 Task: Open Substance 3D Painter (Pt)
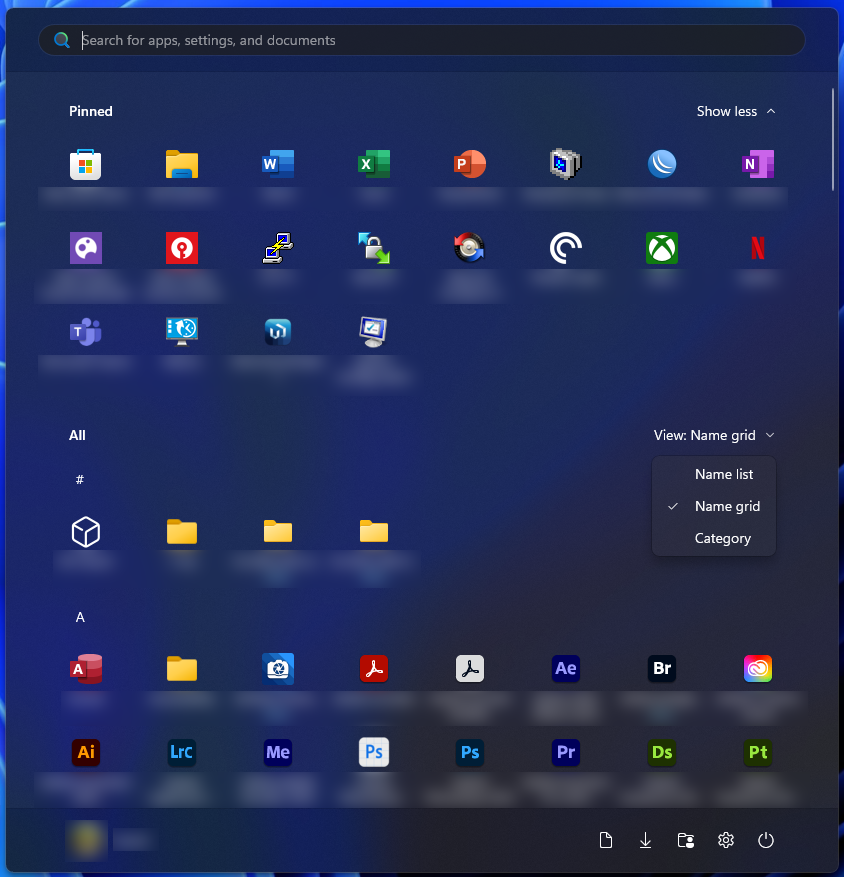point(758,752)
